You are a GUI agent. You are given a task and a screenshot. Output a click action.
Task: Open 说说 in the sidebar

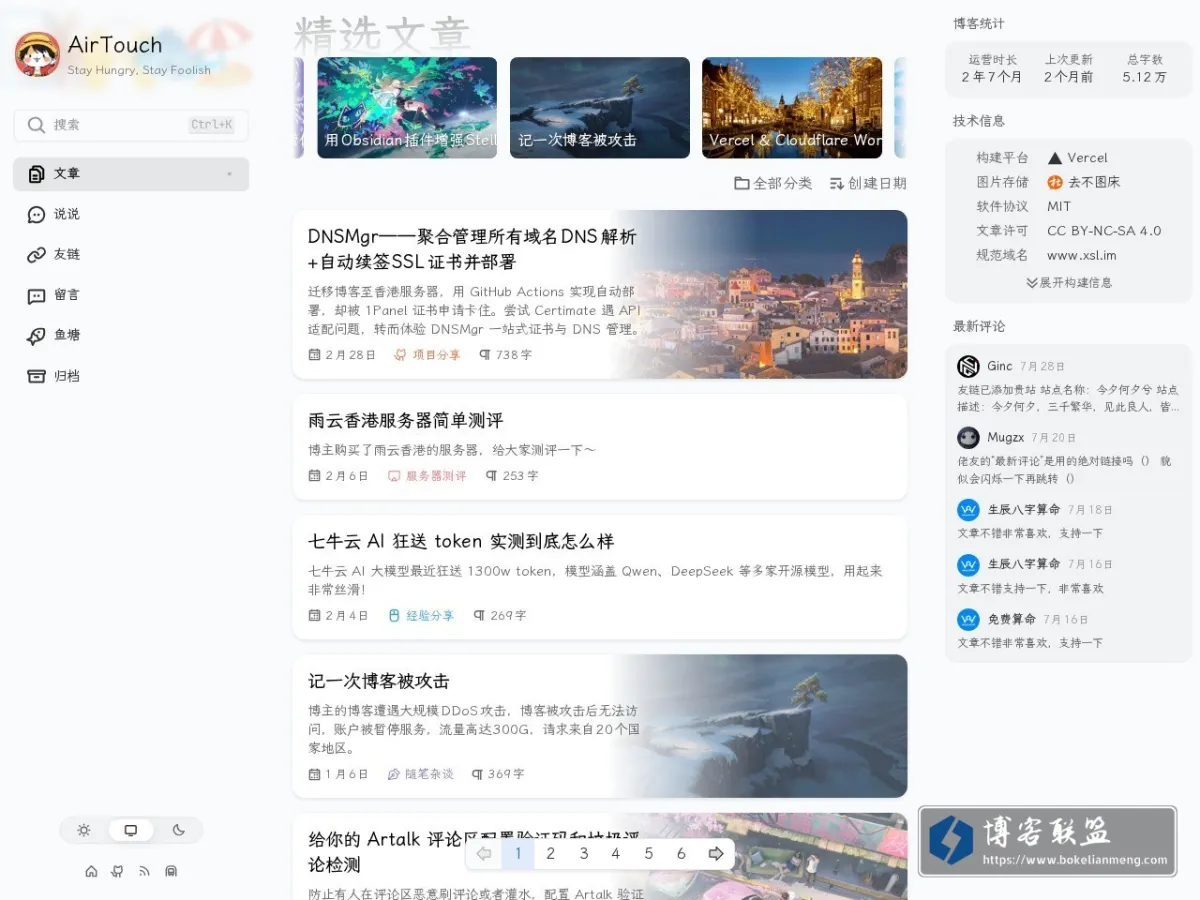tap(131, 214)
